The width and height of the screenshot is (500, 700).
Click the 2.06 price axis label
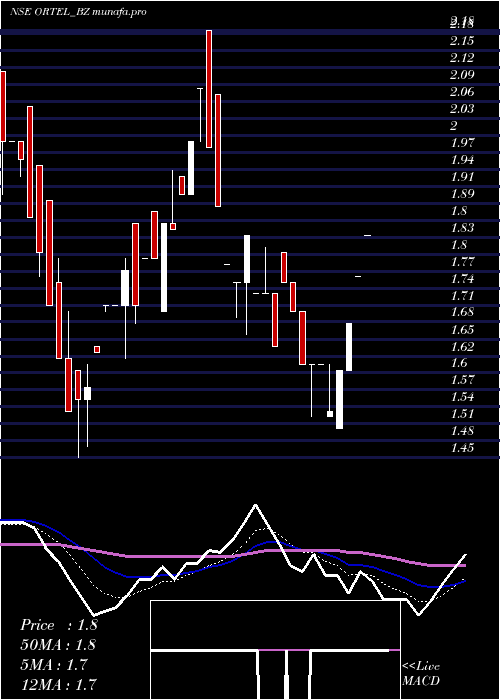462,92
